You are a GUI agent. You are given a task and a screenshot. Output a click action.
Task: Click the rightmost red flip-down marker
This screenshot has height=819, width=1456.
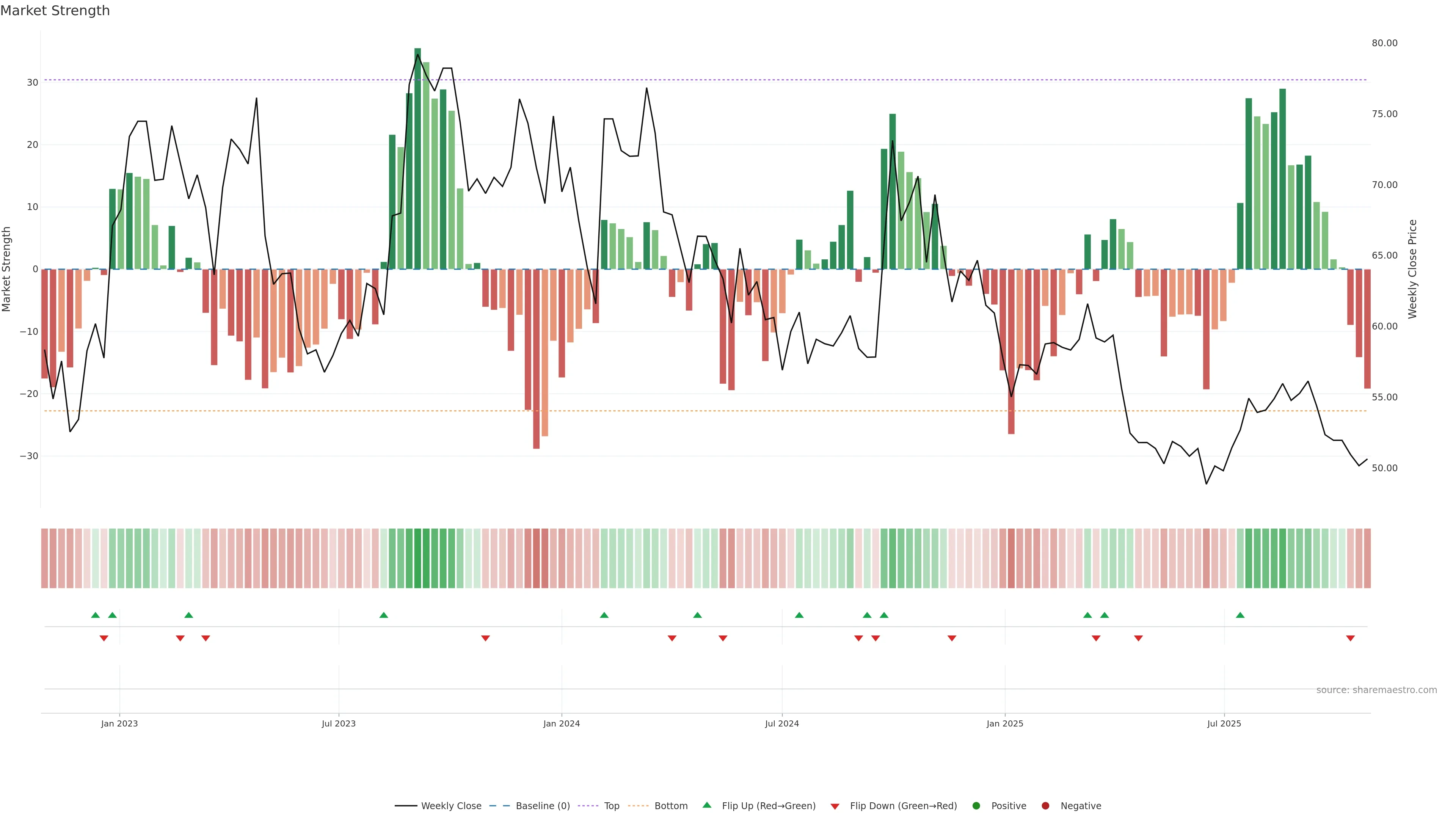click(1350, 638)
